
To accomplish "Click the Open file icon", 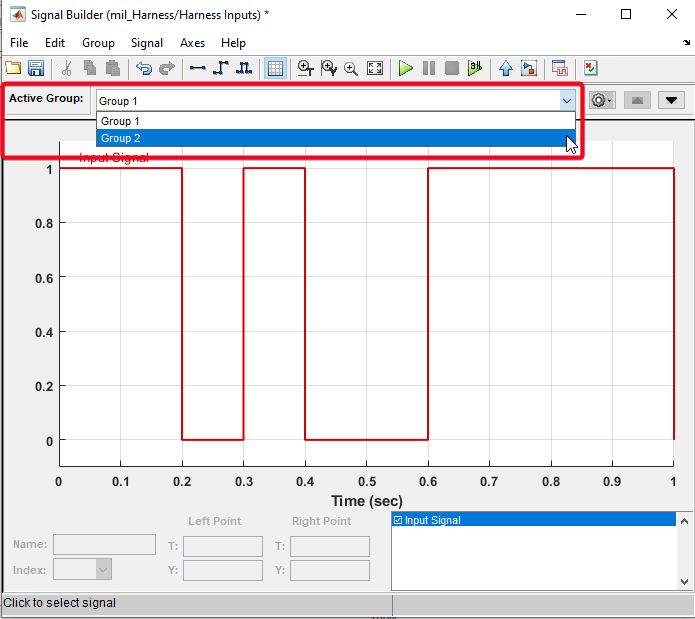I will pyautogui.click(x=13, y=69).
